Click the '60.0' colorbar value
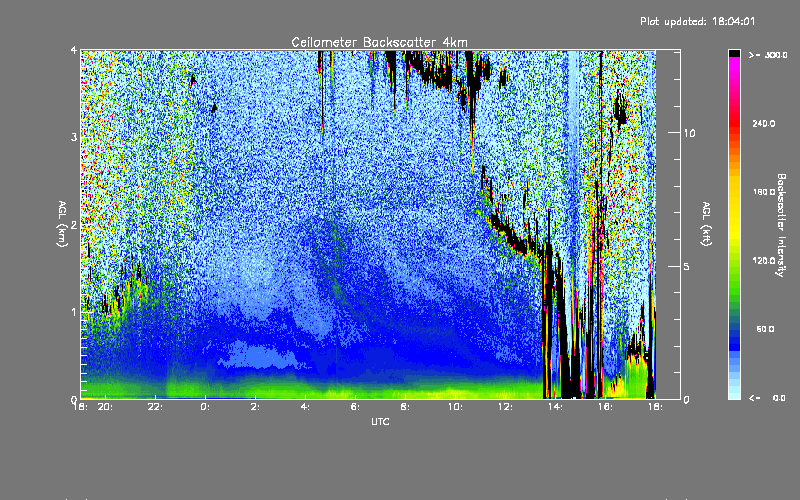 coord(765,330)
